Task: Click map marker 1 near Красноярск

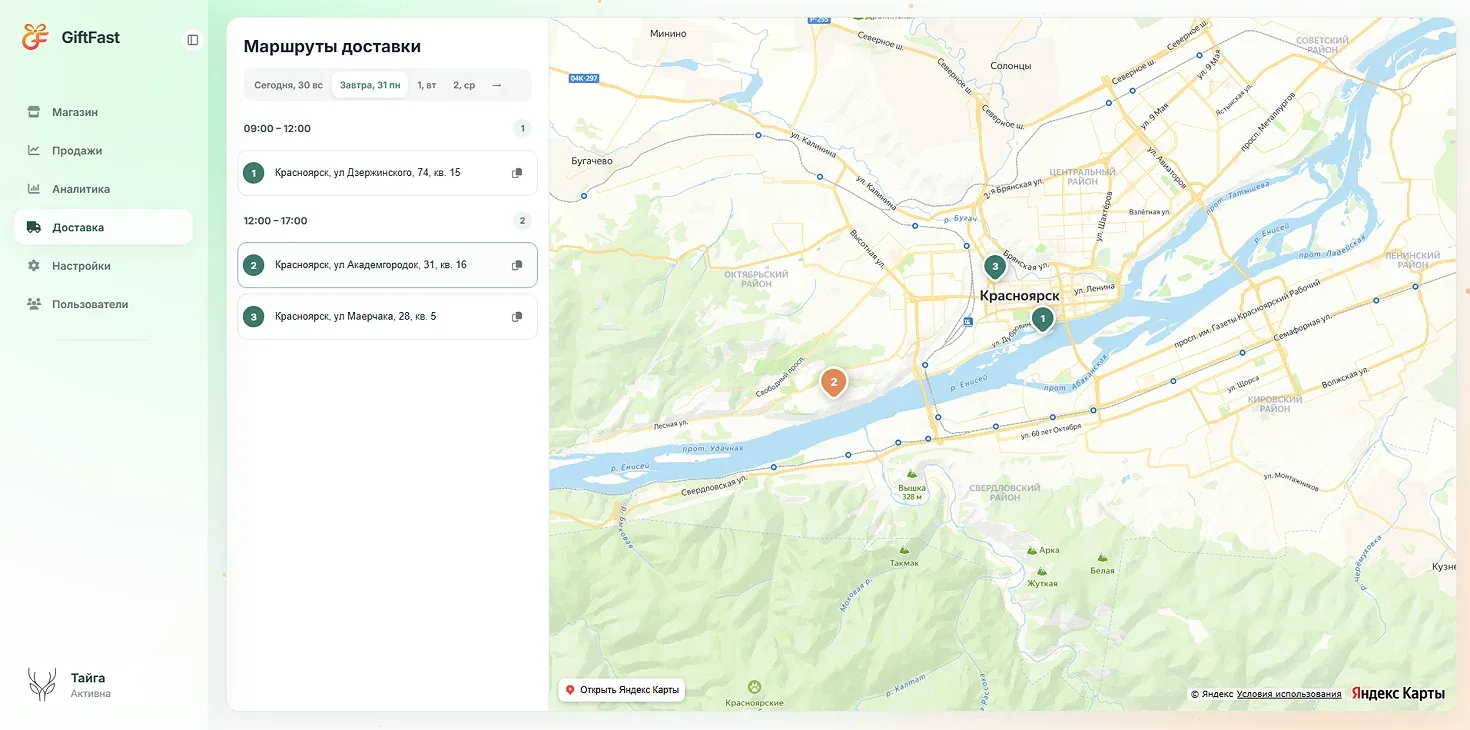Action: (x=1043, y=319)
